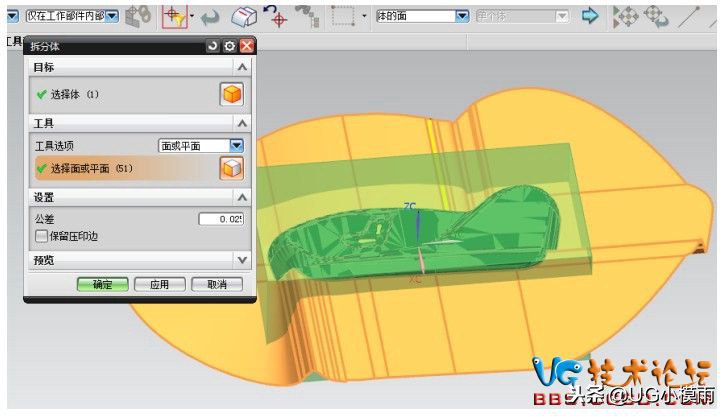Collapse the 设置 section
The width and height of the screenshot is (727, 417).
click(x=241, y=198)
